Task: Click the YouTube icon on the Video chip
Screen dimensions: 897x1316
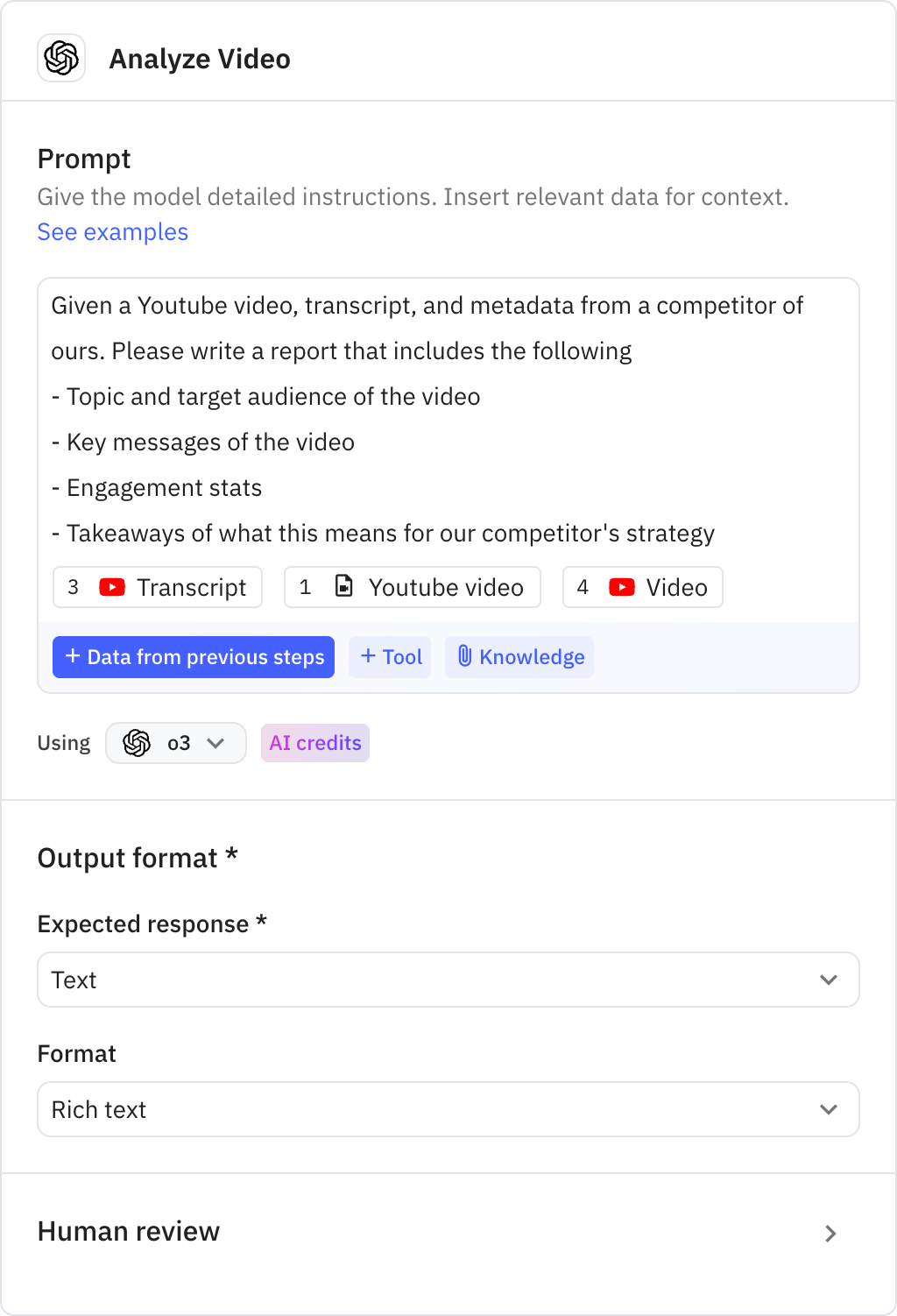Action: point(622,587)
